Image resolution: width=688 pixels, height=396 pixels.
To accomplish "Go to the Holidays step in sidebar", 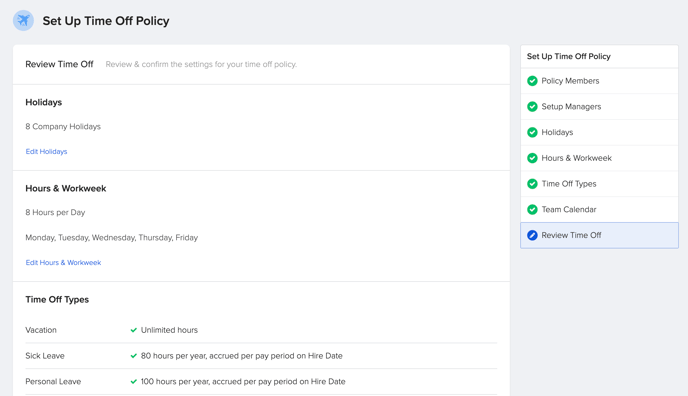I will [x=599, y=132].
